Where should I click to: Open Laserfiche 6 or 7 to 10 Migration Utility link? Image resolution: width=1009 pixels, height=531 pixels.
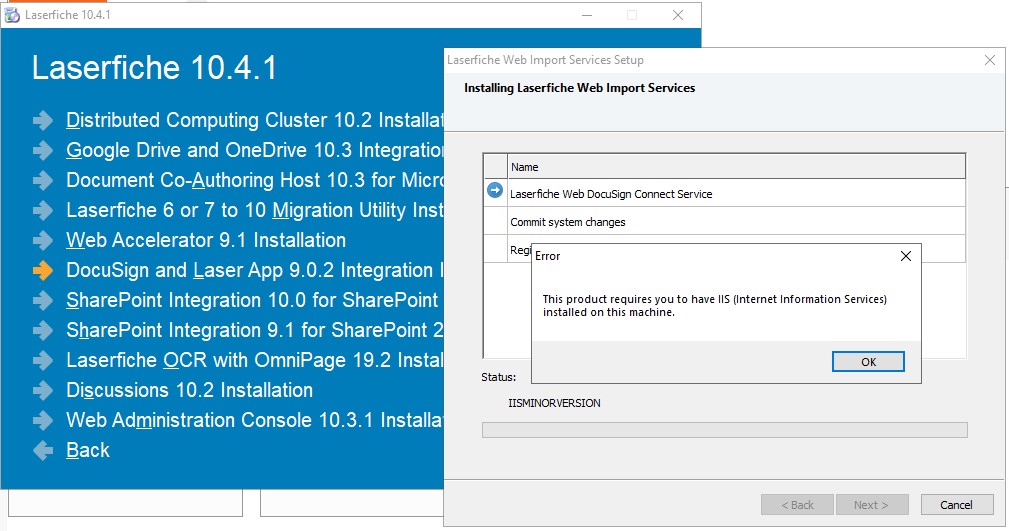coord(255,210)
